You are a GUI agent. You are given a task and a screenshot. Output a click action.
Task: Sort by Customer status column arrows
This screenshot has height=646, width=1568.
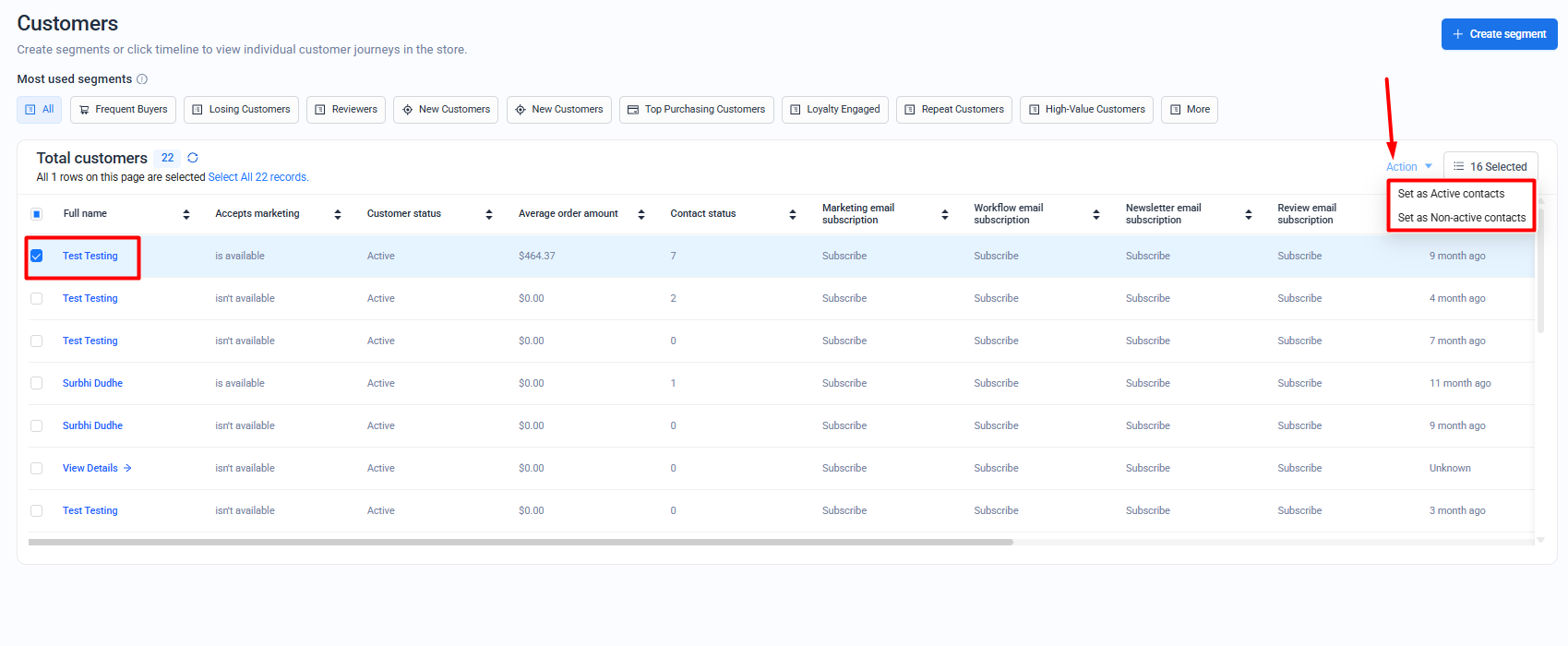[x=489, y=214]
